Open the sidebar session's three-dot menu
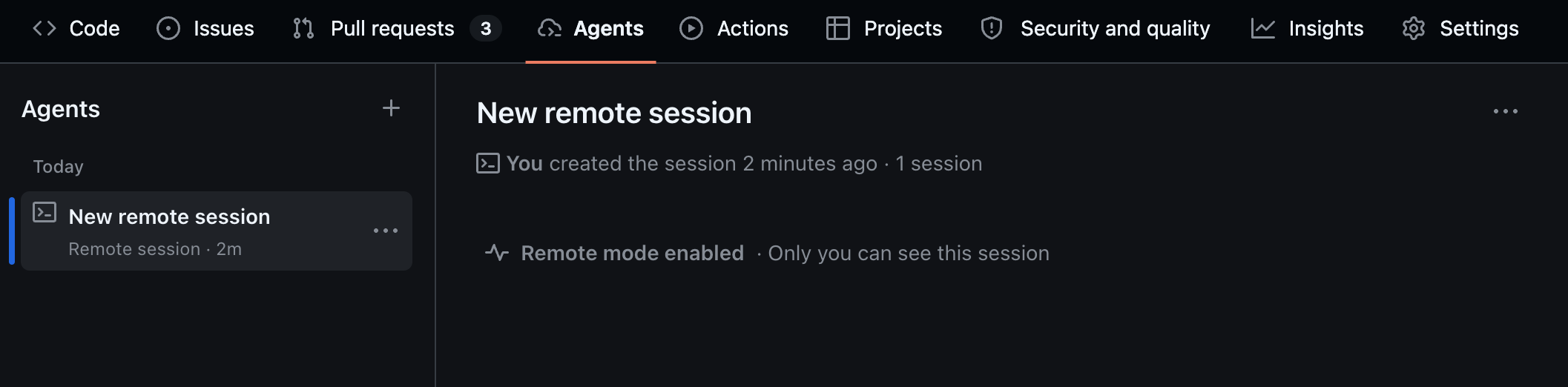1568x387 pixels. point(386,231)
